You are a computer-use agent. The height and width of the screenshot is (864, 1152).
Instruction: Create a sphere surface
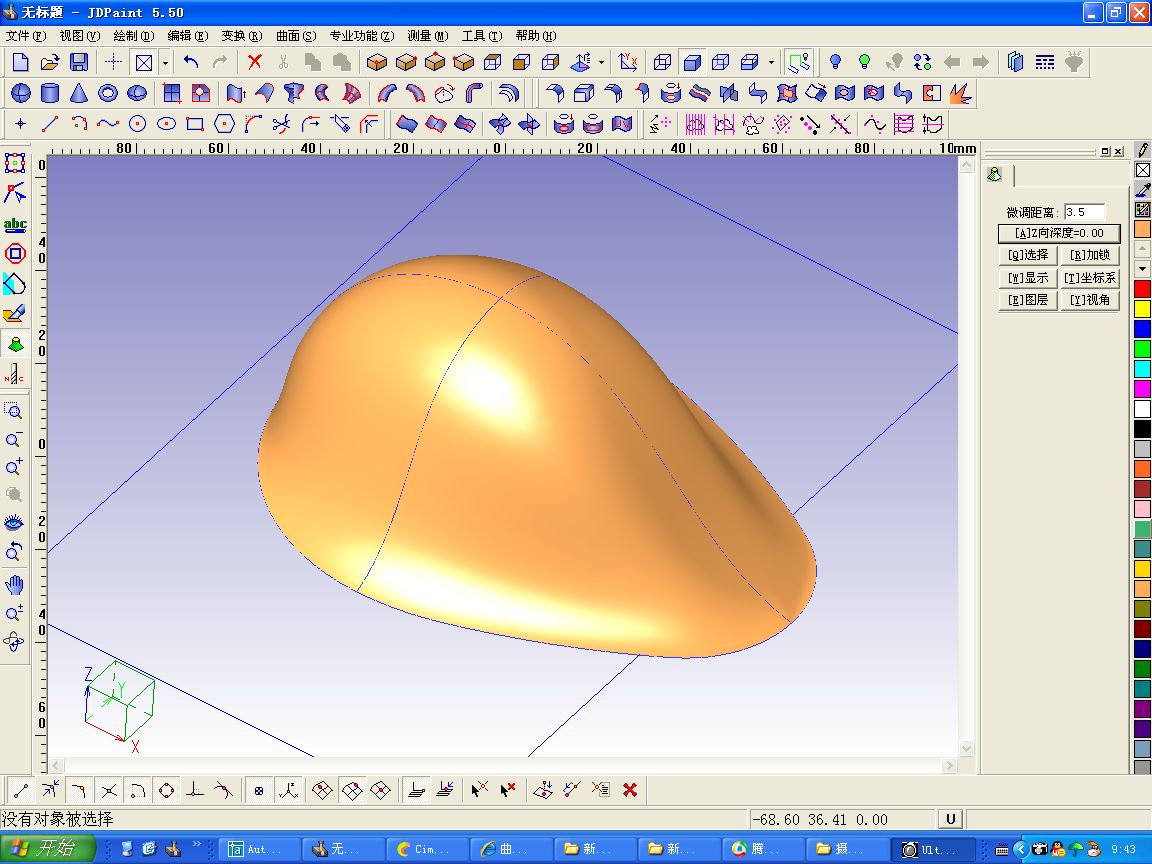[21, 93]
